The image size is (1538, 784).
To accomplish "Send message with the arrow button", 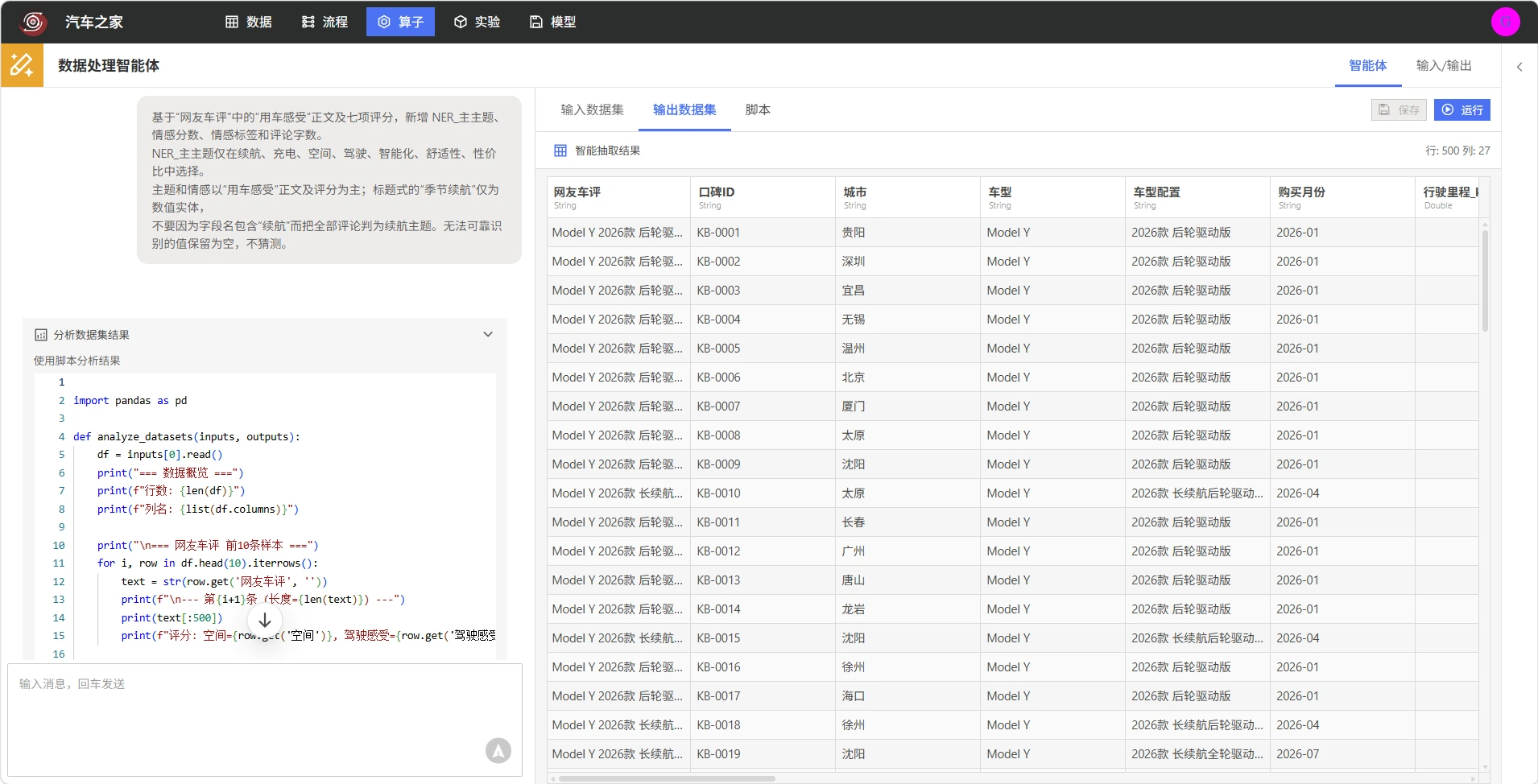I will (498, 750).
